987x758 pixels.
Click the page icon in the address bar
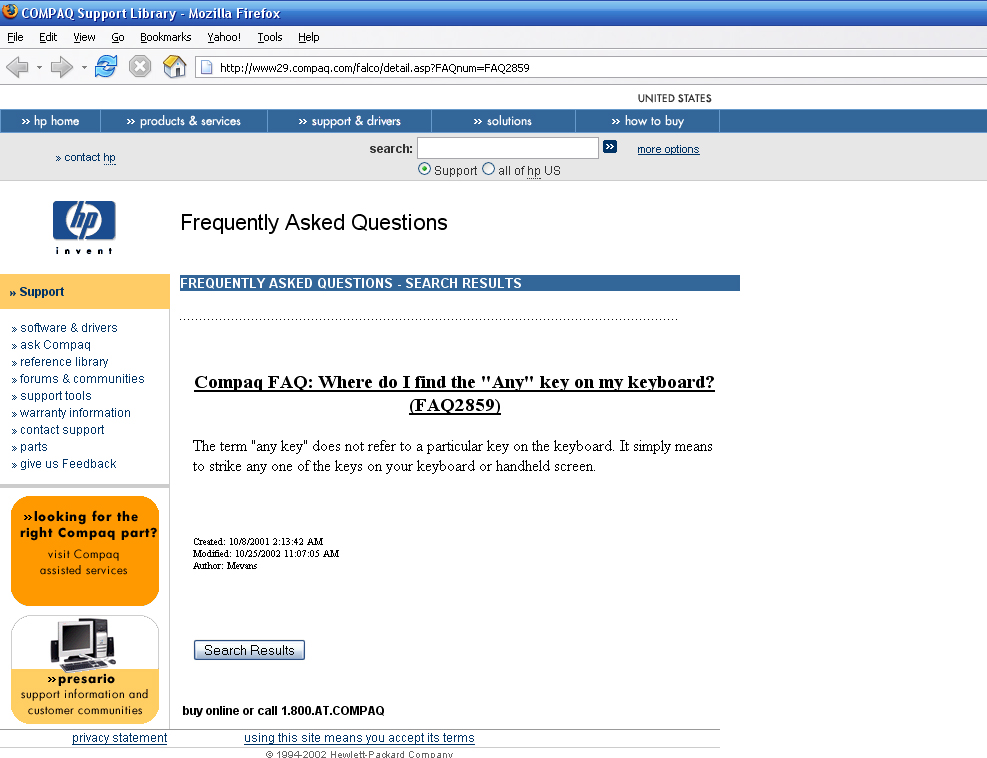point(206,67)
